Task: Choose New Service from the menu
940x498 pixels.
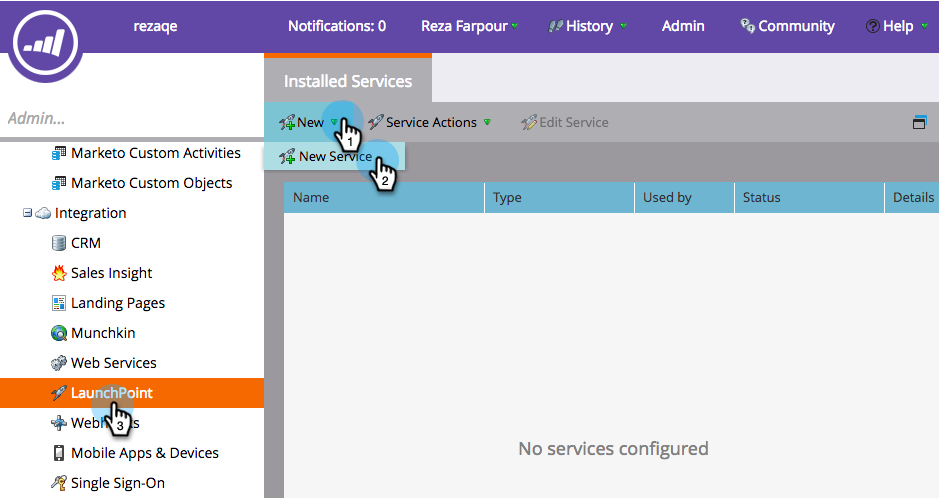Action: [x=335, y=156]
